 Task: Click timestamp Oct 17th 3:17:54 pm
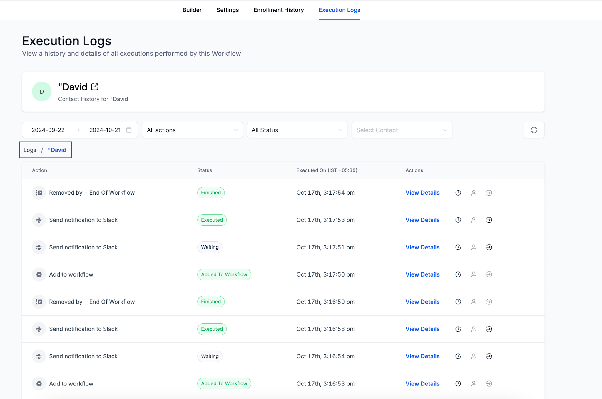[326, 193]
